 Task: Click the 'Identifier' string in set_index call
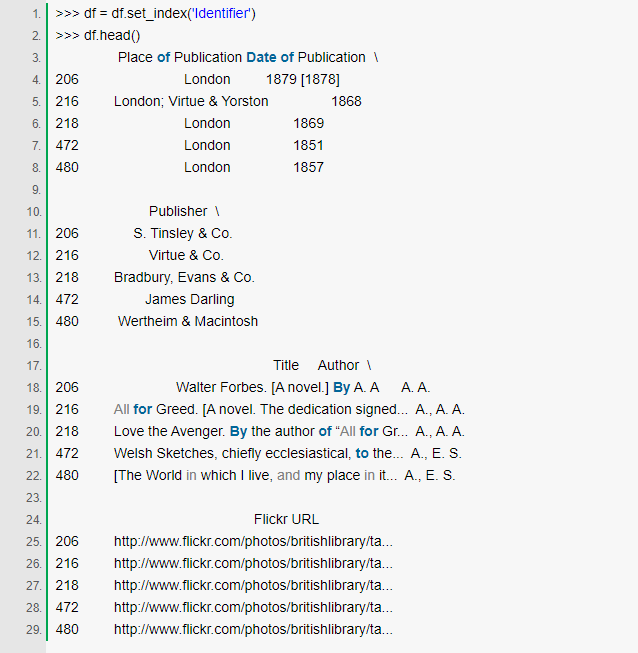click(217, 13)
